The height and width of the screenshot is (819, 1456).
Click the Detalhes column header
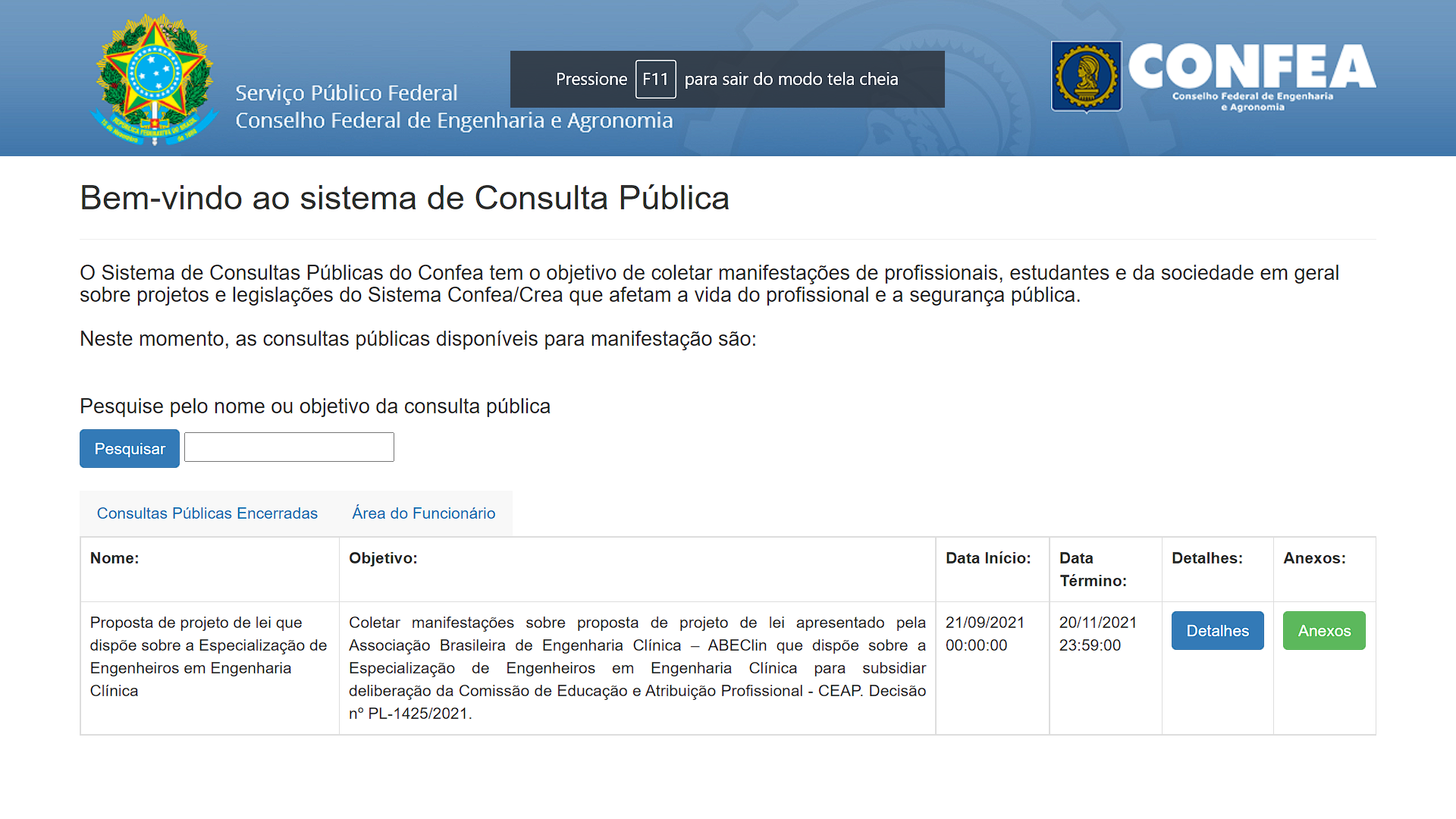[x=1207, y=558]
